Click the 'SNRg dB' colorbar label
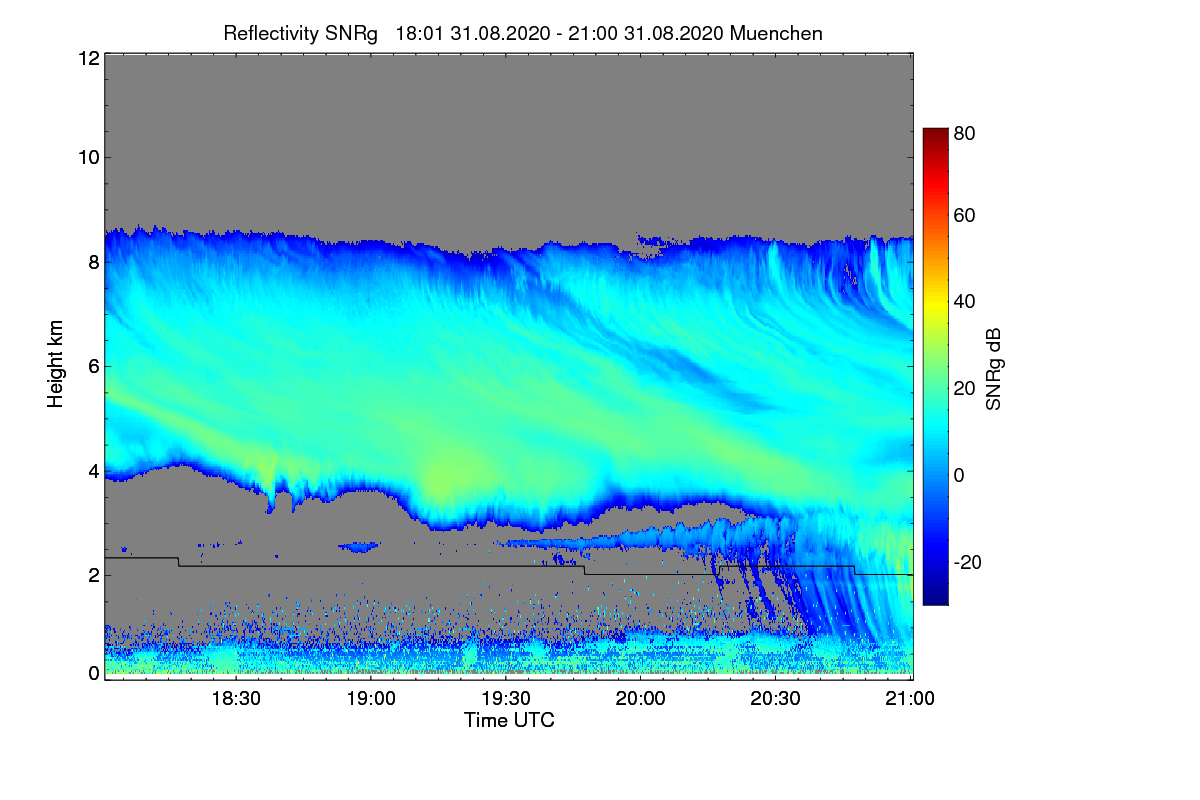 994,370
